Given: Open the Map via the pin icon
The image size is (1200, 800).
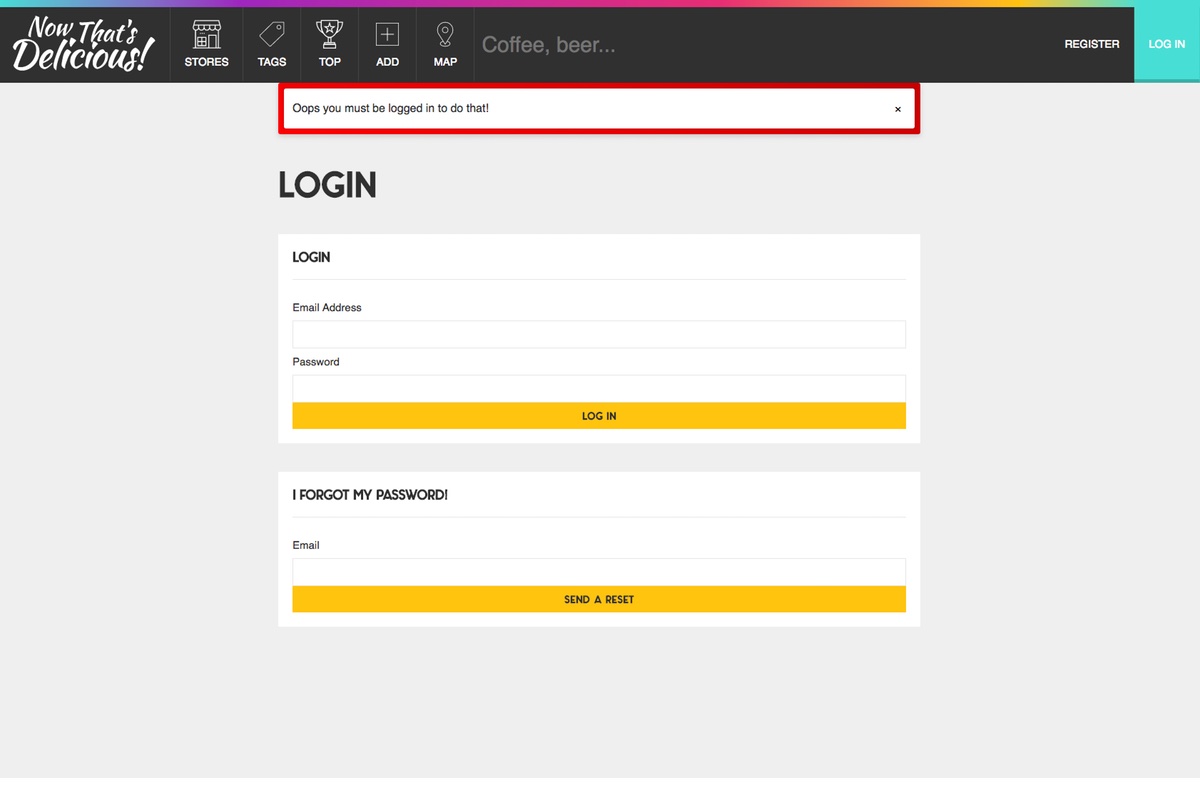Looking at the screenshot, I should point(445,35).
